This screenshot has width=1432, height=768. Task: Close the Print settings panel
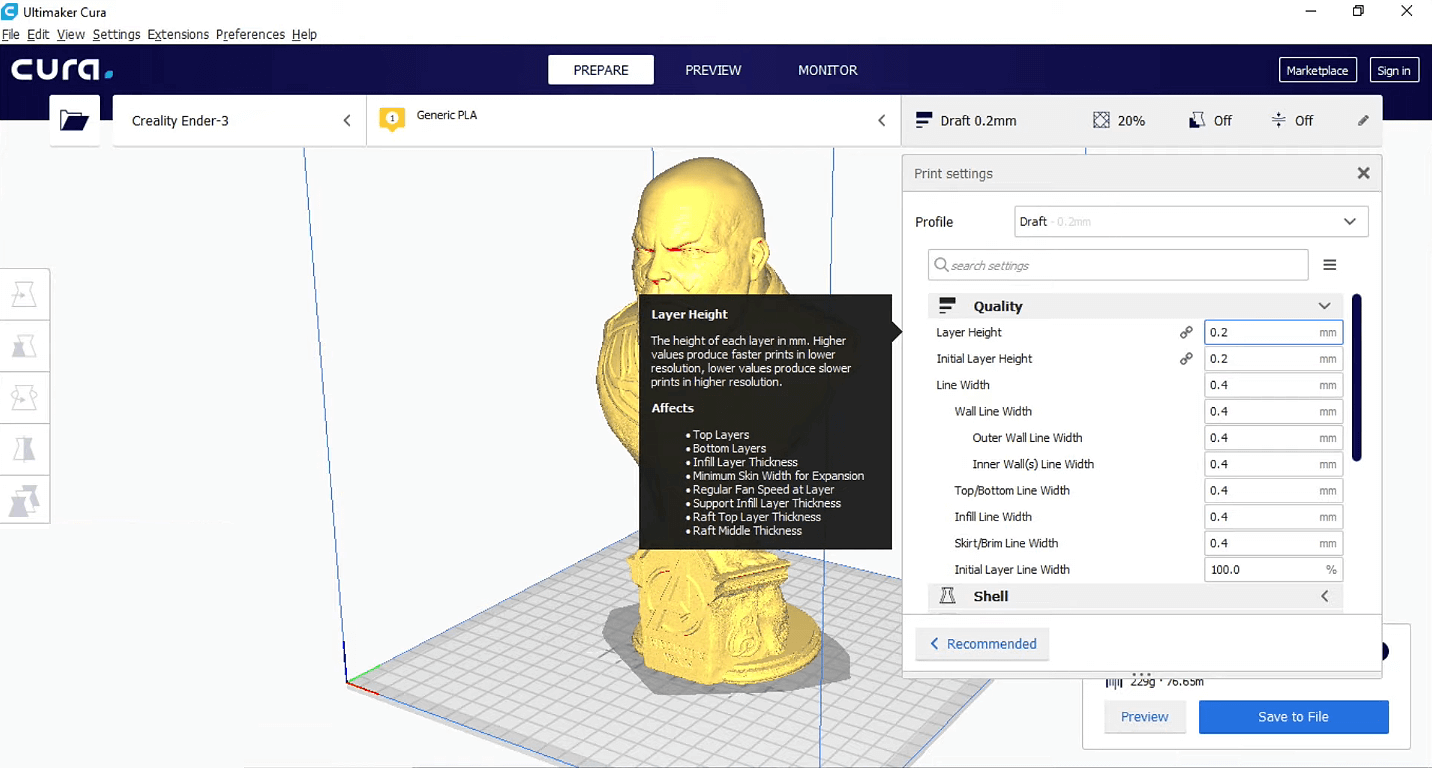click(x=1363, y=173)
